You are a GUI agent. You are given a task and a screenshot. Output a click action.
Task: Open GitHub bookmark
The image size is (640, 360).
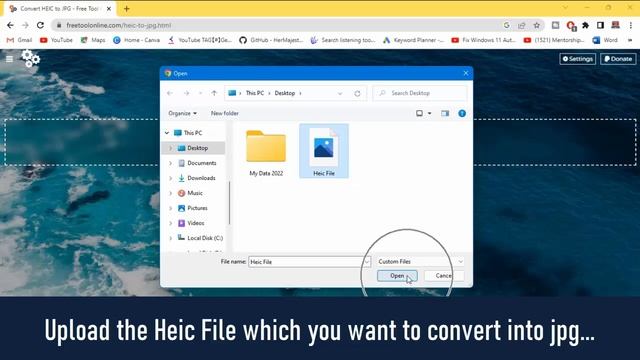click(x=271, y=40)
